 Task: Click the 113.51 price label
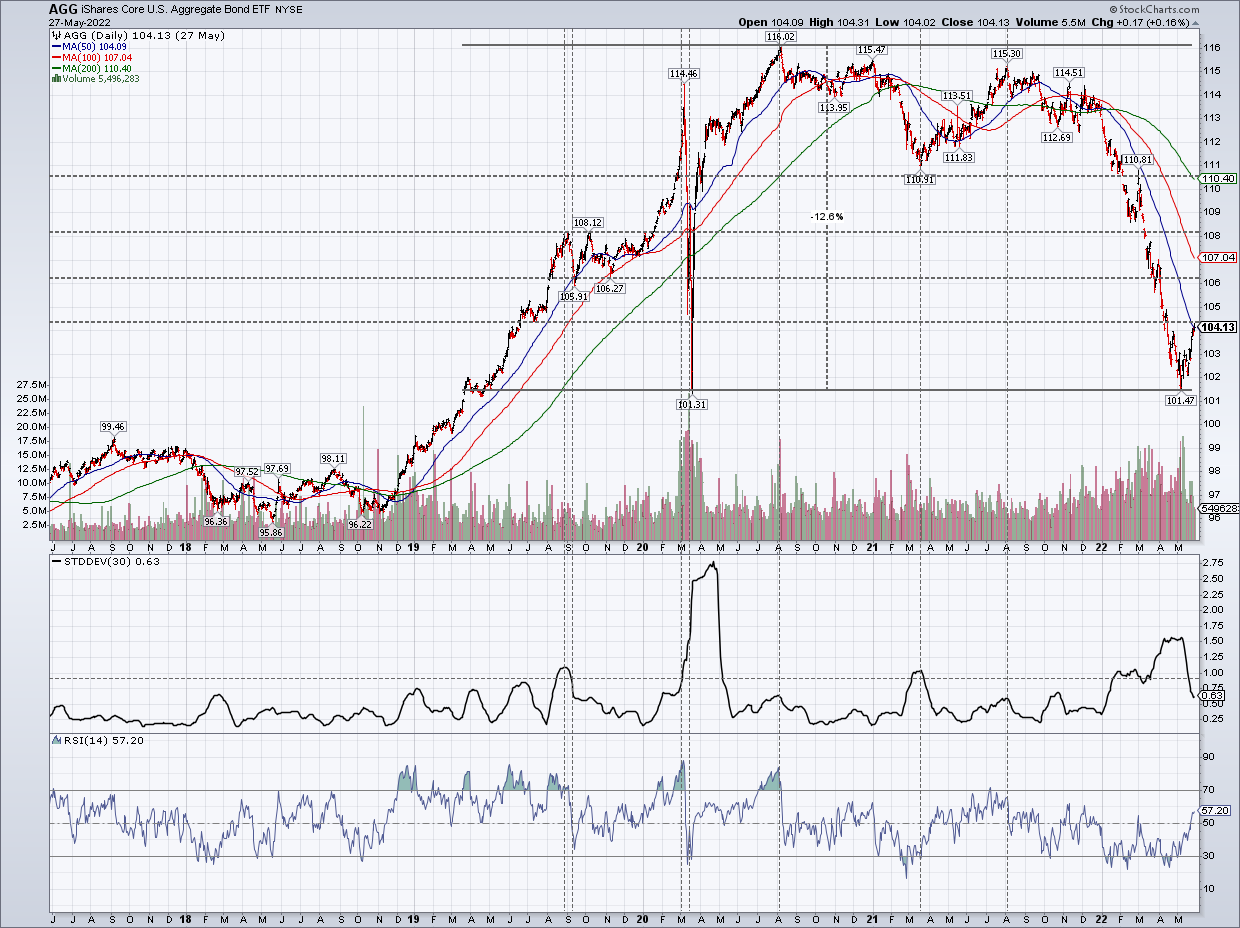coord(957,95)
